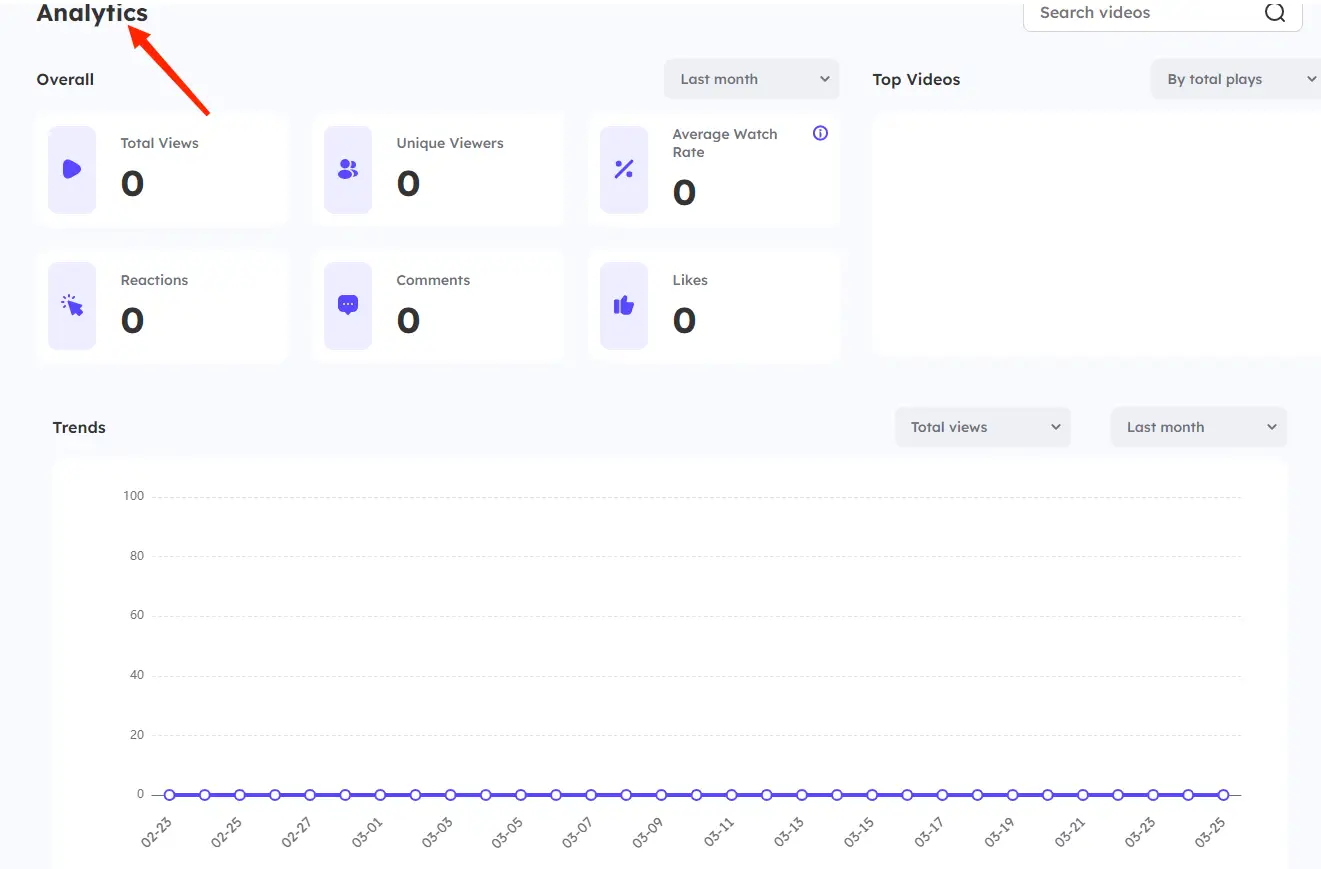
Task: Select the 02-23 data point on chart
Action: click(x=170, y=795)
